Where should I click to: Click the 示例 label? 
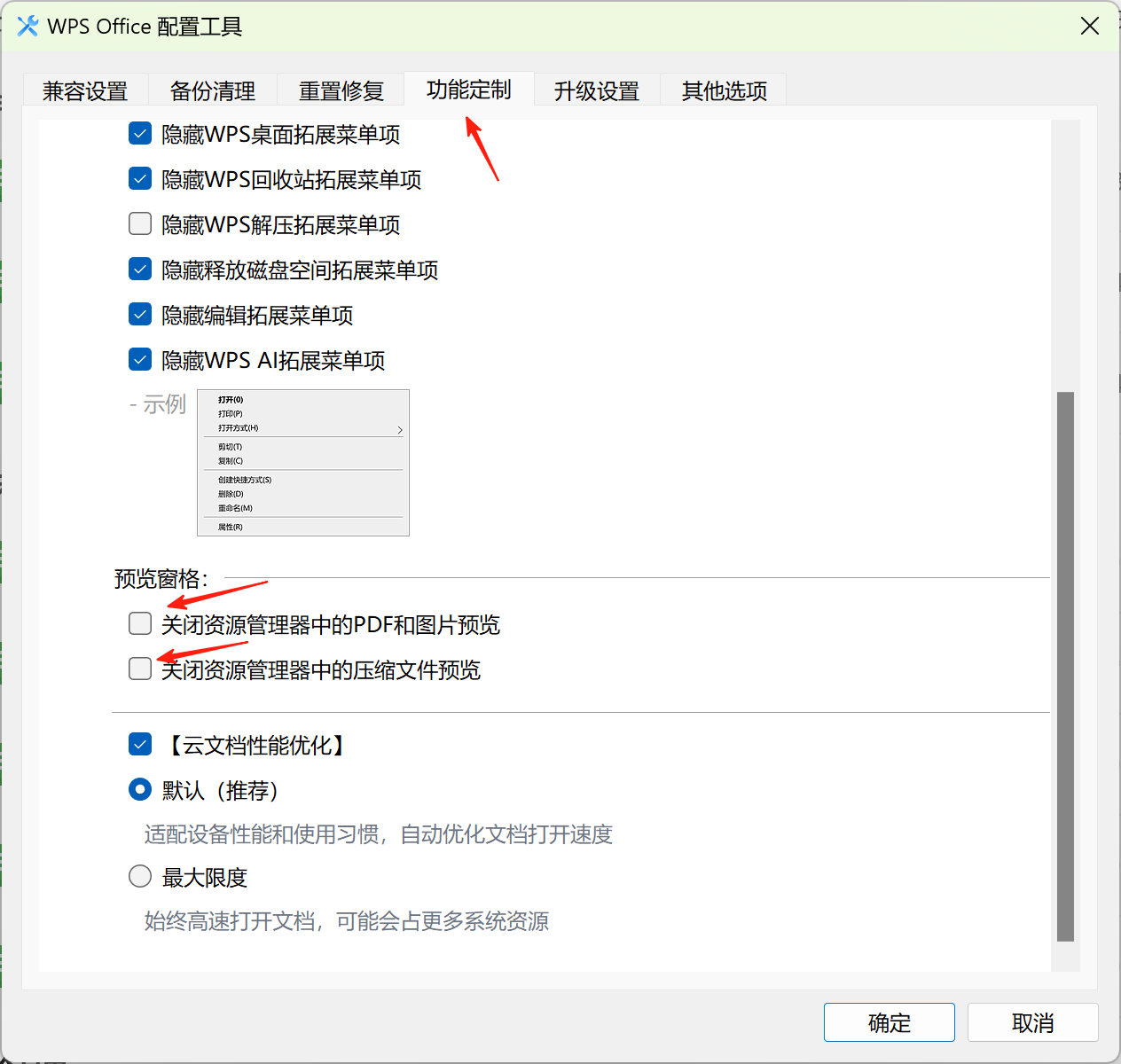point(158,404)
